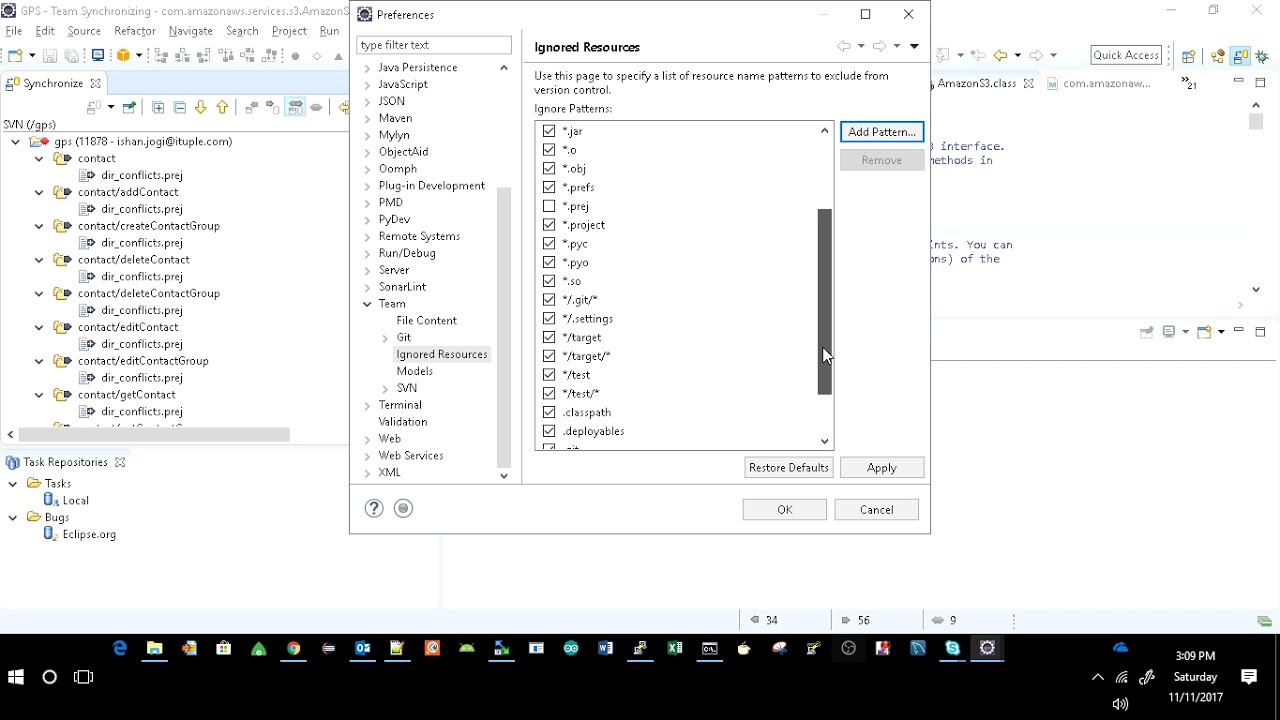Enable the *.prej ignore pattern checkbox
1280x720 pixels.
pos(549,206)
